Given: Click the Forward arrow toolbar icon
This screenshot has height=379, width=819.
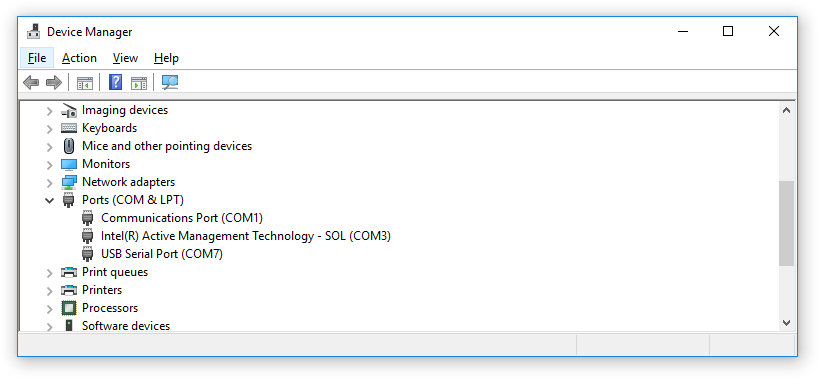Looking at the screenshot, I should (54, 82).
